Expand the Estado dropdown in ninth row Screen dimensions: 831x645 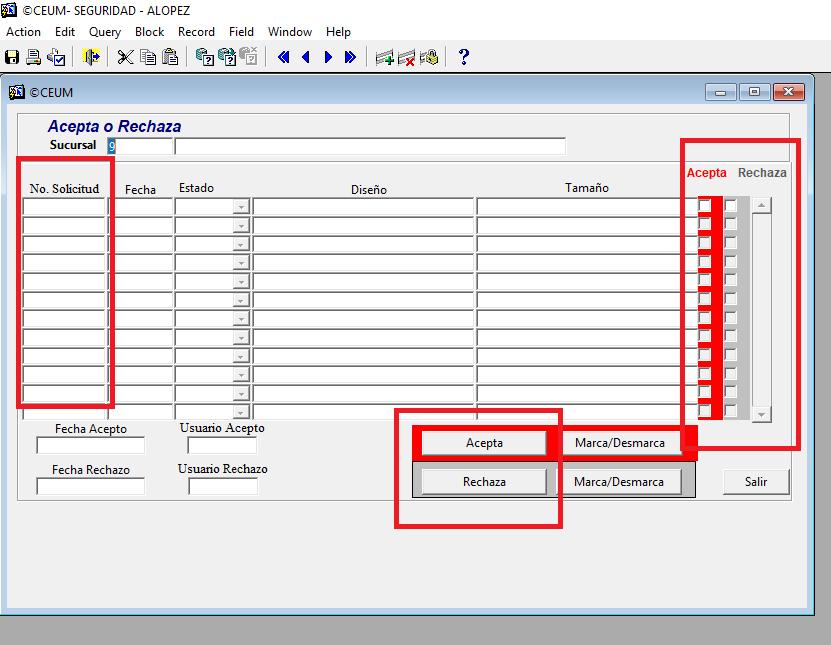(x=241, y=356)
